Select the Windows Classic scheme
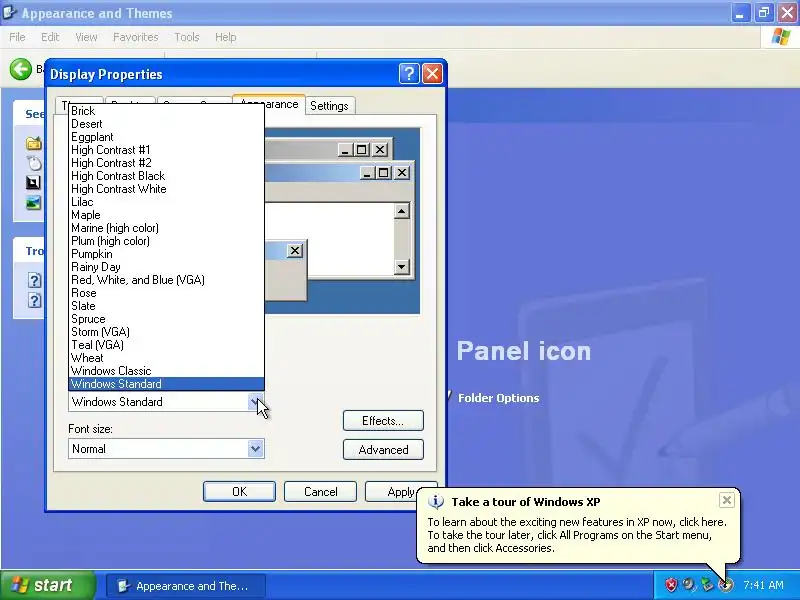This screenshot has width=800, height=600. click(166, 371)
